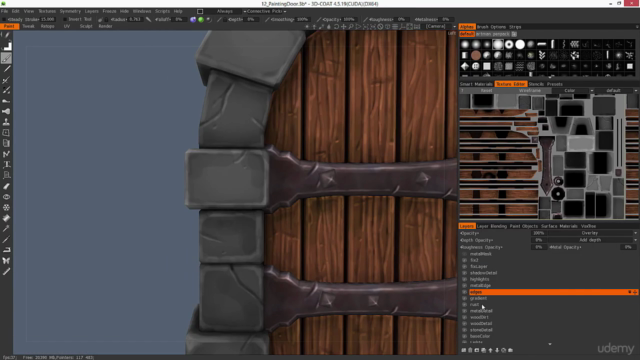This screenshot has height=360, width=640.
Task: Select the brush tool highlighted in left toolbar
Action: [6, 58]
